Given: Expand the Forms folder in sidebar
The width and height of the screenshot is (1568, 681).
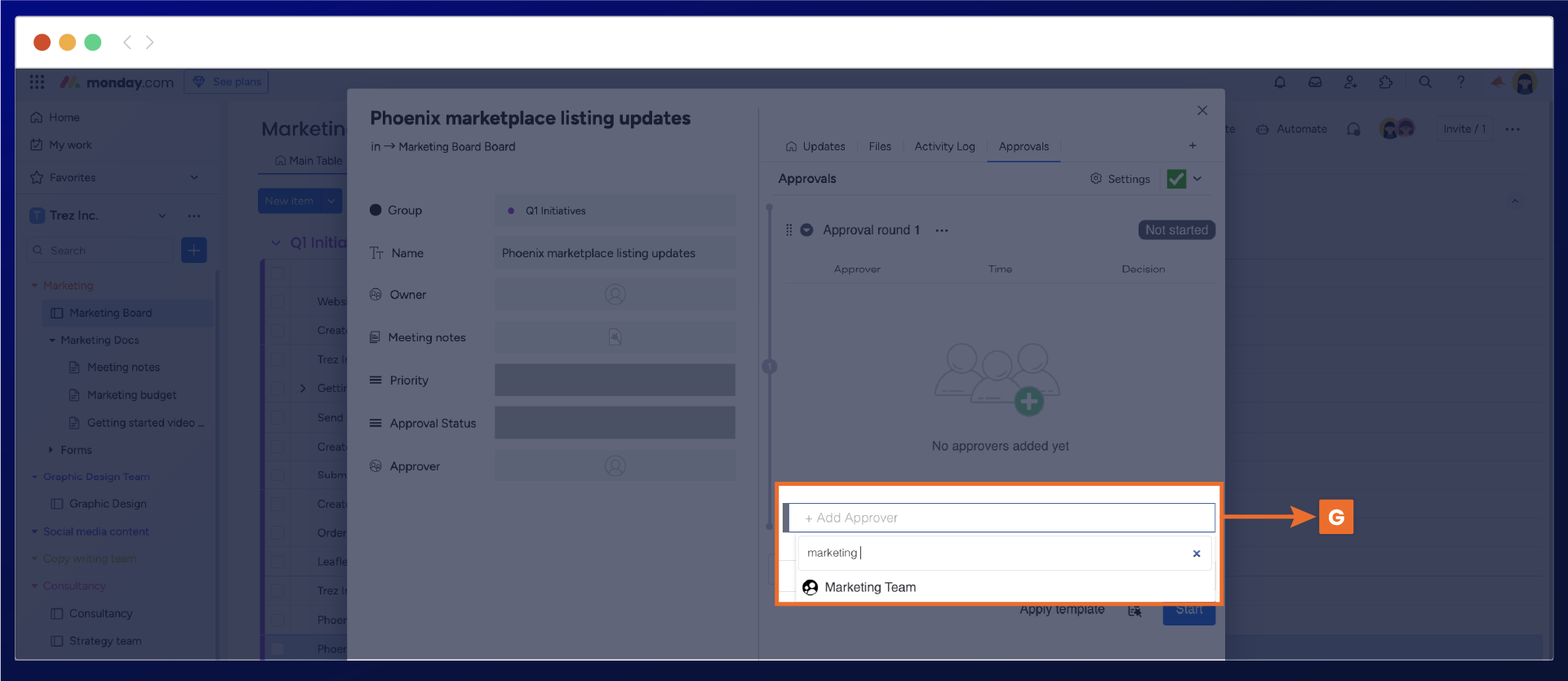Looking at the screenshot, I should pyautogui.click(x=51, y=450).
